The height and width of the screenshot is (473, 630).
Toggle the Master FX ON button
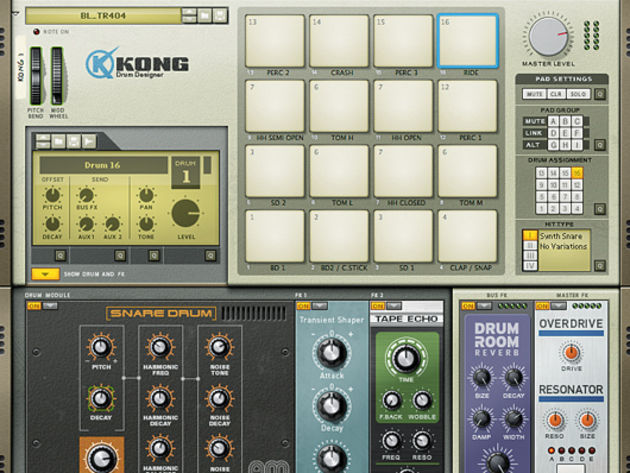542,306
